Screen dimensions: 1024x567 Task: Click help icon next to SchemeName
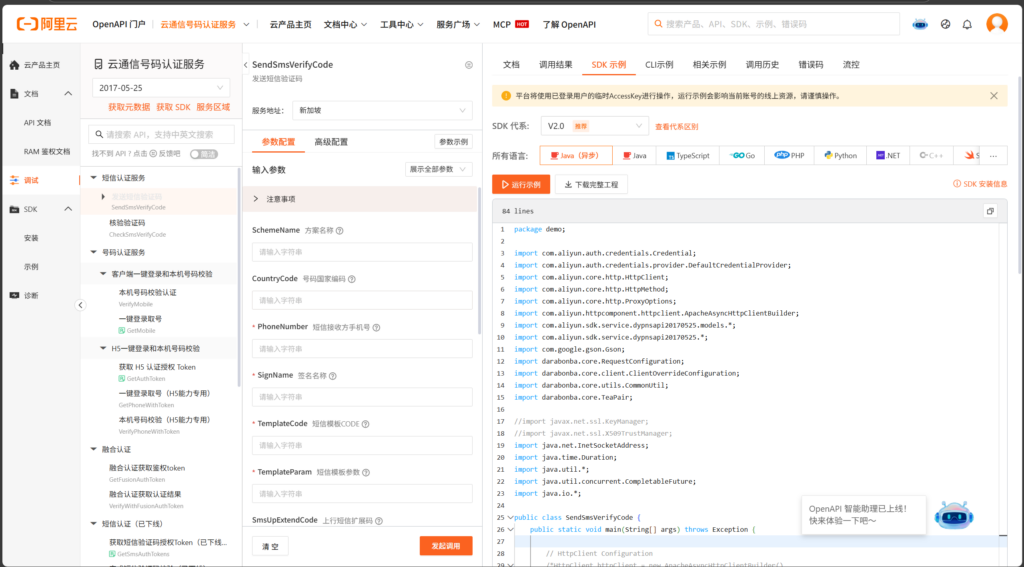[340, 230]
